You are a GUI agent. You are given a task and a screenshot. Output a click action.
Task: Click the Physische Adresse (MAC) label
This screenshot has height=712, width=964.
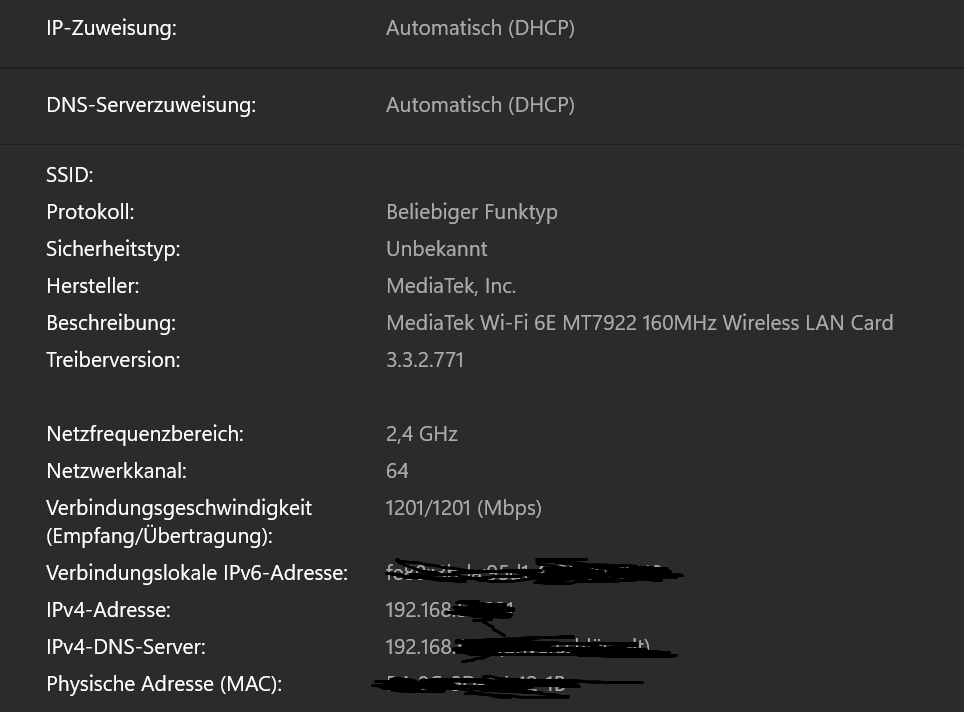pyautogui.click(x=164, y=684)
